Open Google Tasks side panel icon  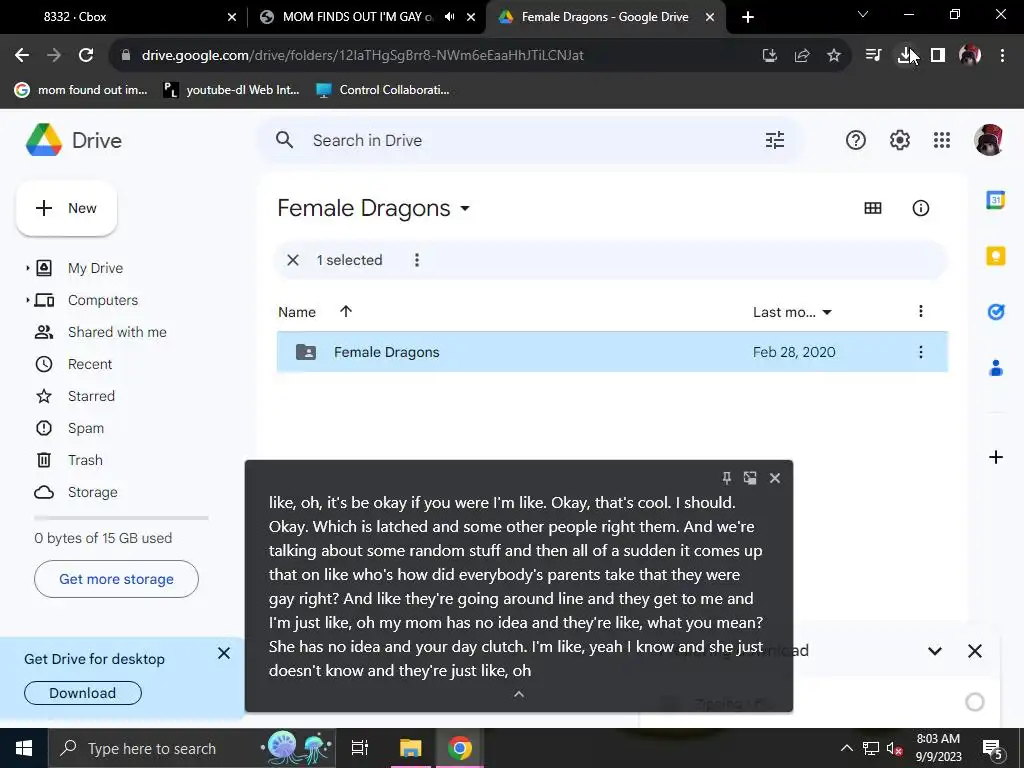click(x=995, y=312)
